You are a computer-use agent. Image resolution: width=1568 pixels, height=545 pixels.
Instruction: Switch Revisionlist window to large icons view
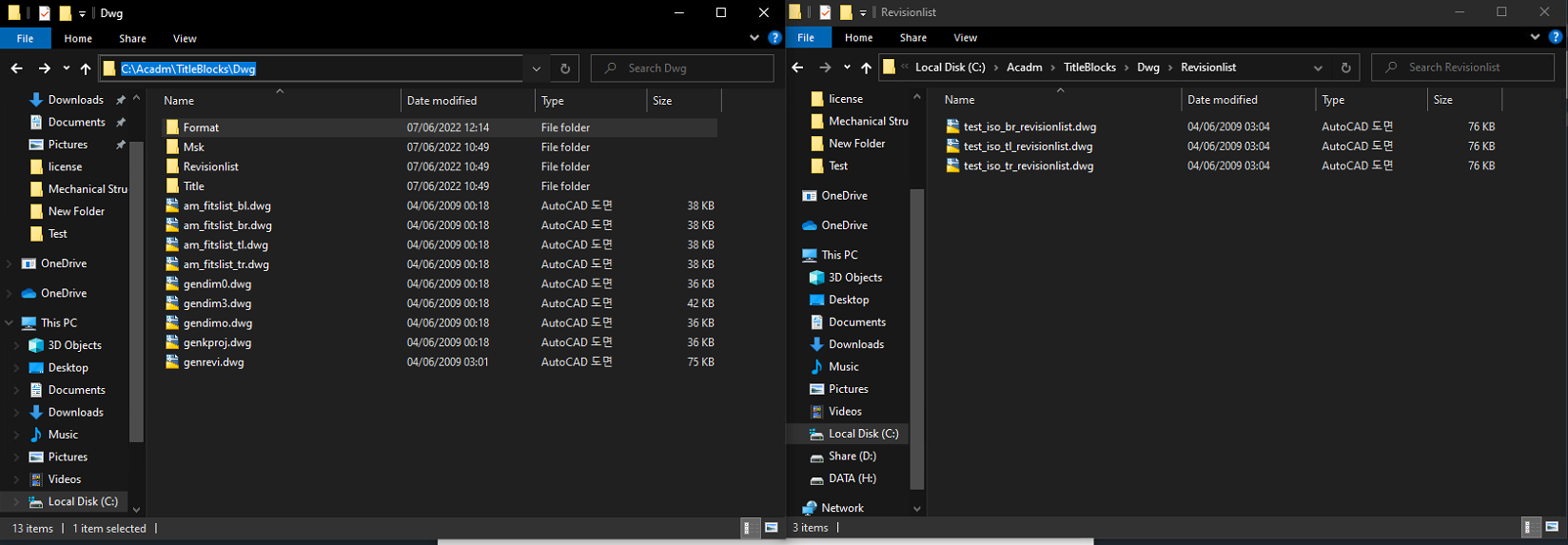1552,527
